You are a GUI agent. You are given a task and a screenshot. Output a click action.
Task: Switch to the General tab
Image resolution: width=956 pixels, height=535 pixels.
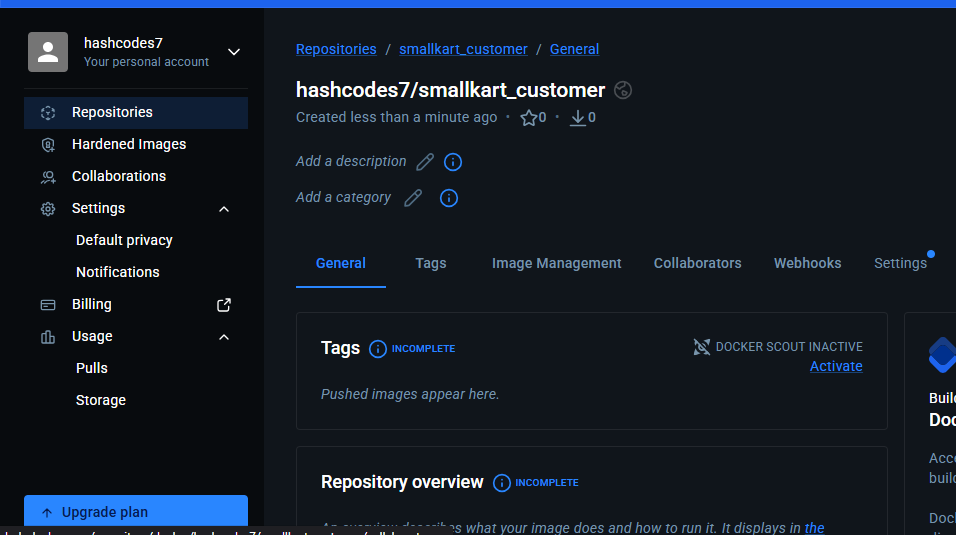click(x=341, y=264)
